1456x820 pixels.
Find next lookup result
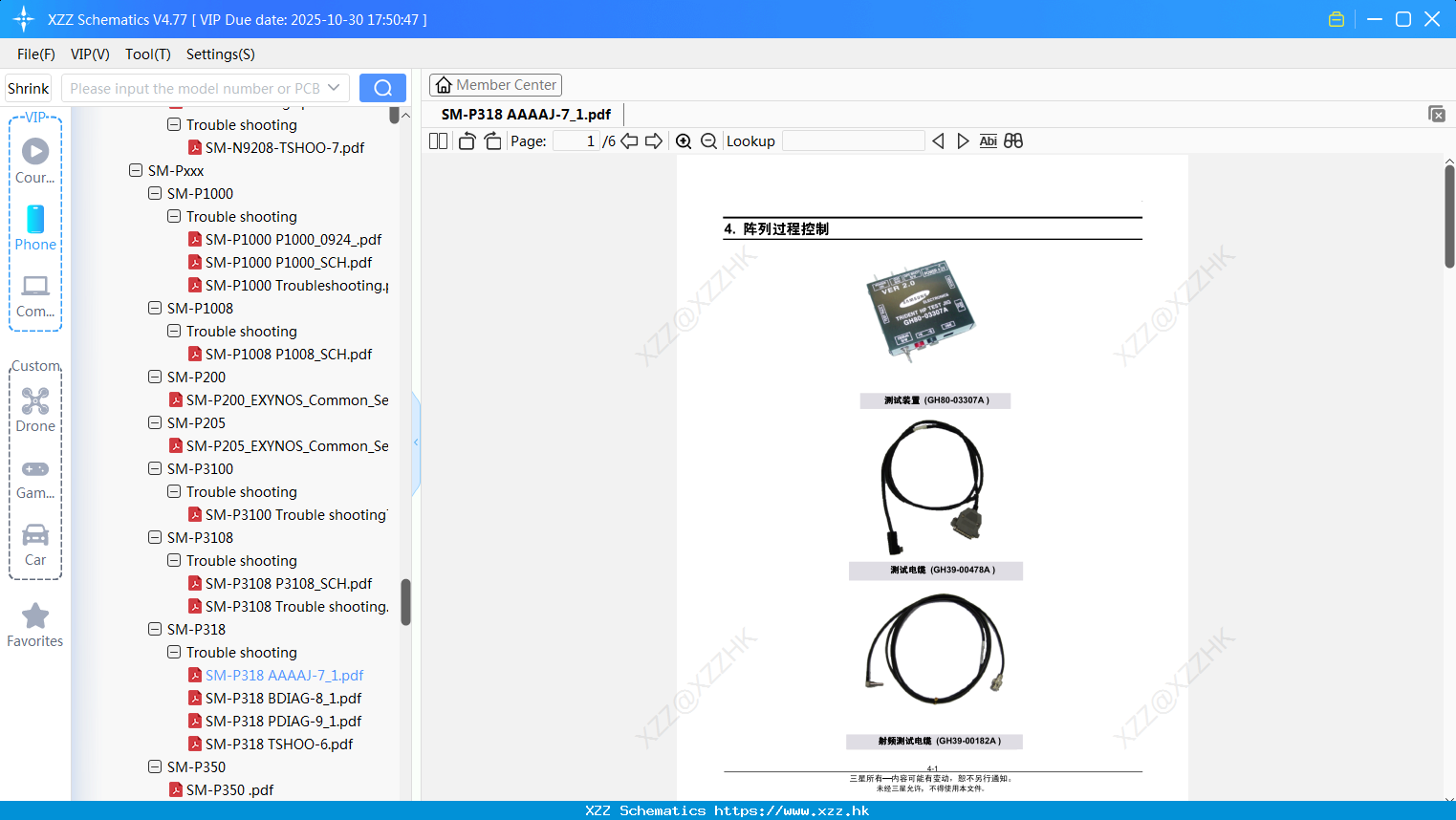click(963, 140)
